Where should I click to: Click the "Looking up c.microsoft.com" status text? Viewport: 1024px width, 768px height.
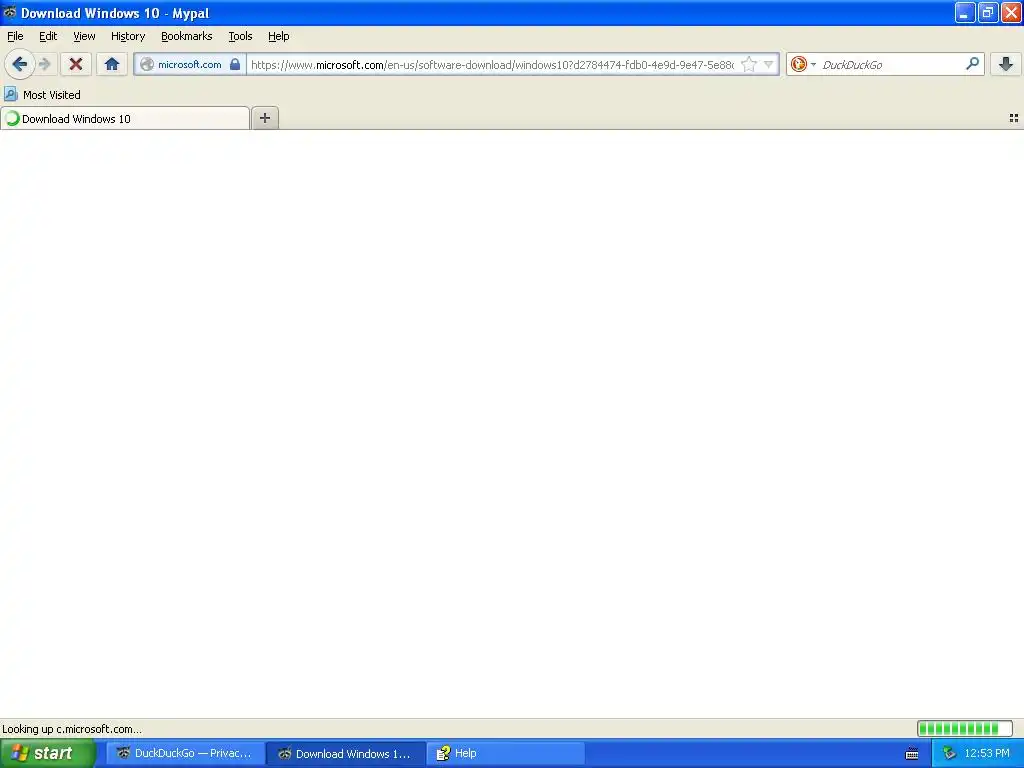(x=72, y=729)
